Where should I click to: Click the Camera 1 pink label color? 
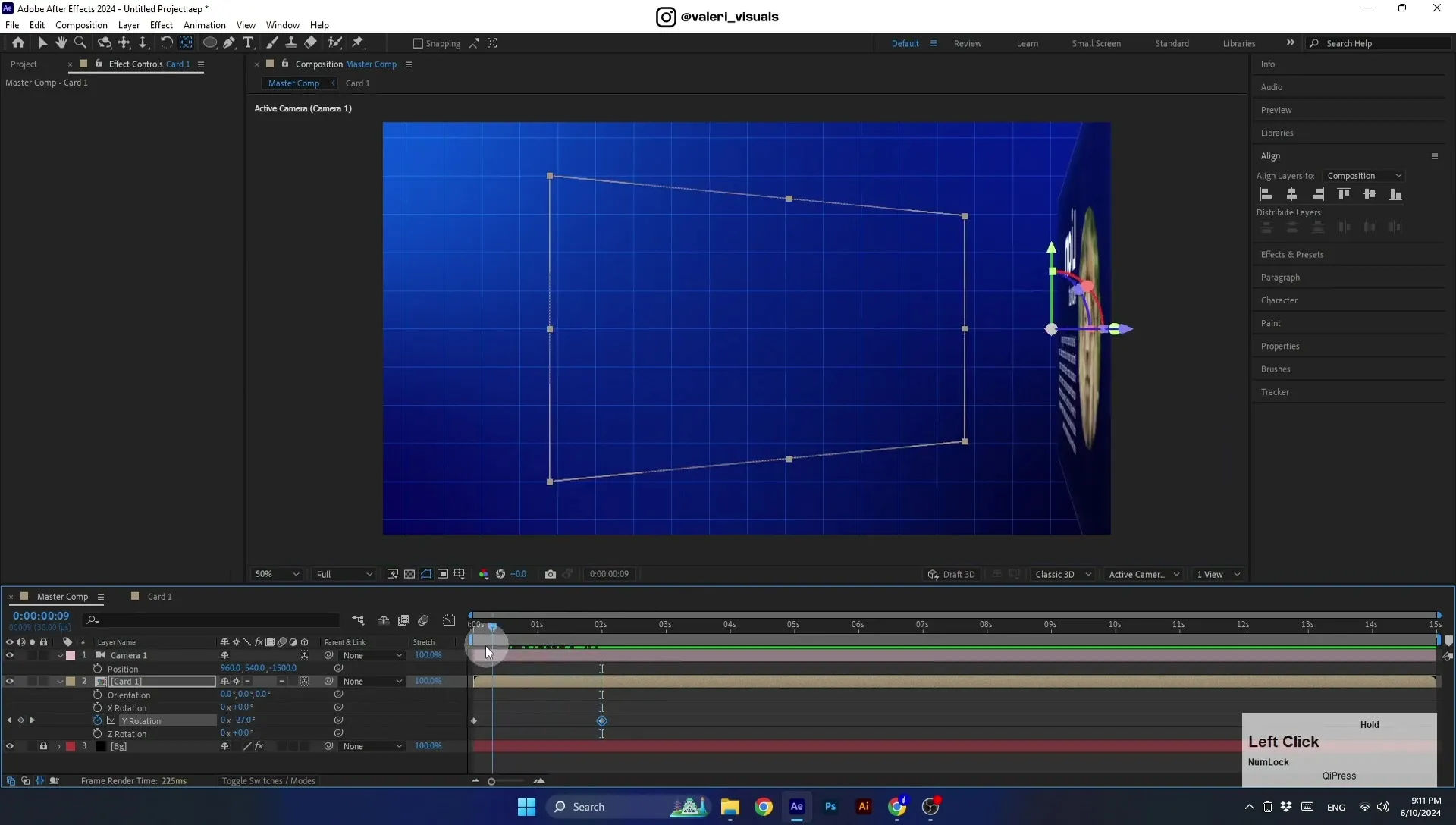(71, 655)
